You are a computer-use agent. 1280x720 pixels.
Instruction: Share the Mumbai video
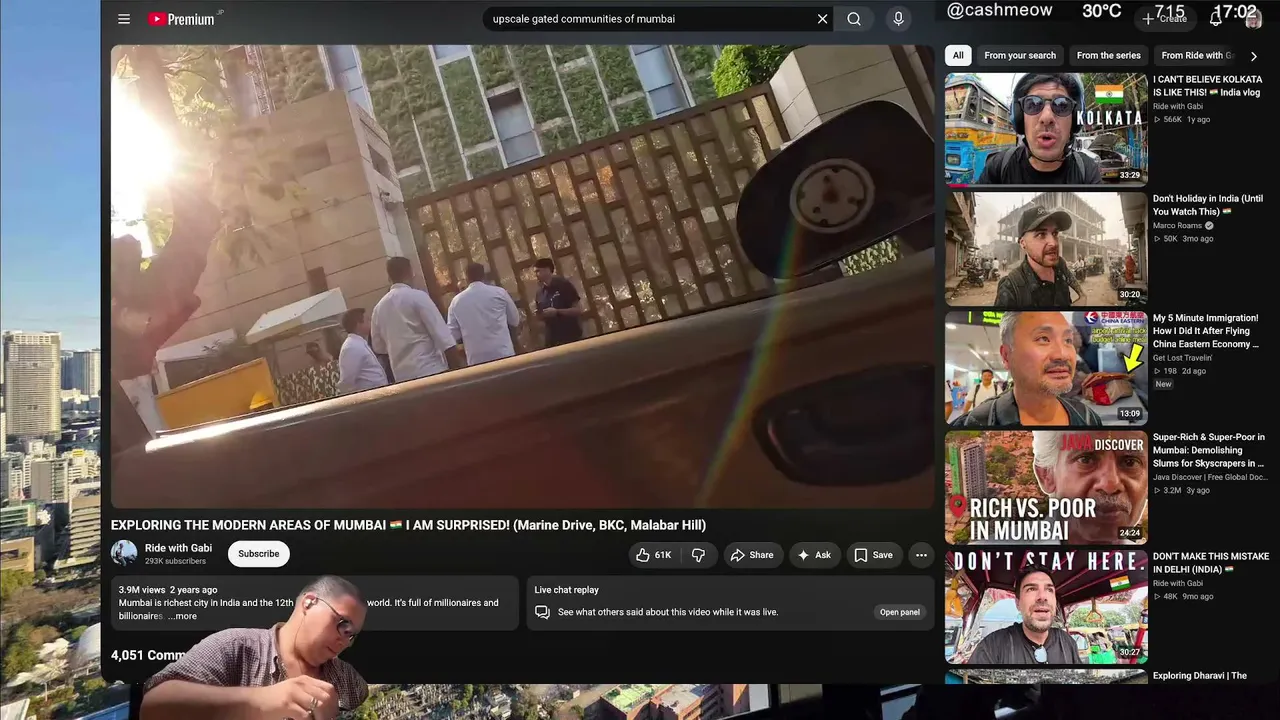pos(752,555)
